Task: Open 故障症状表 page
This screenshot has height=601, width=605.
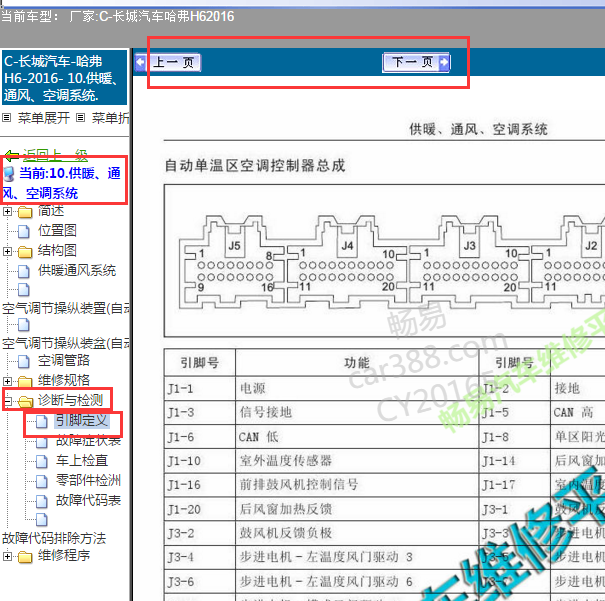Action: point(88,440)
